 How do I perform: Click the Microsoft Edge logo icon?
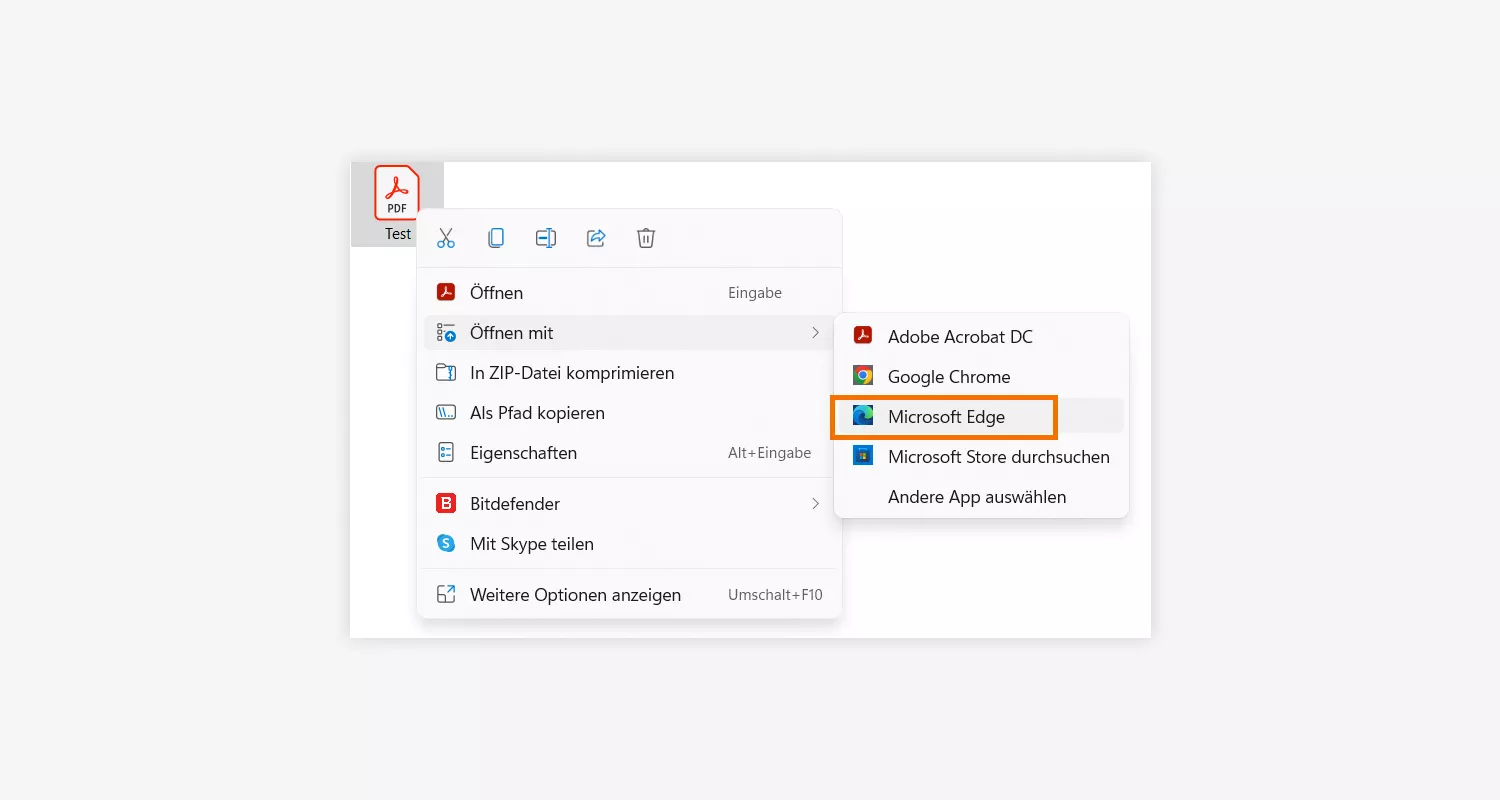(863, 416)
